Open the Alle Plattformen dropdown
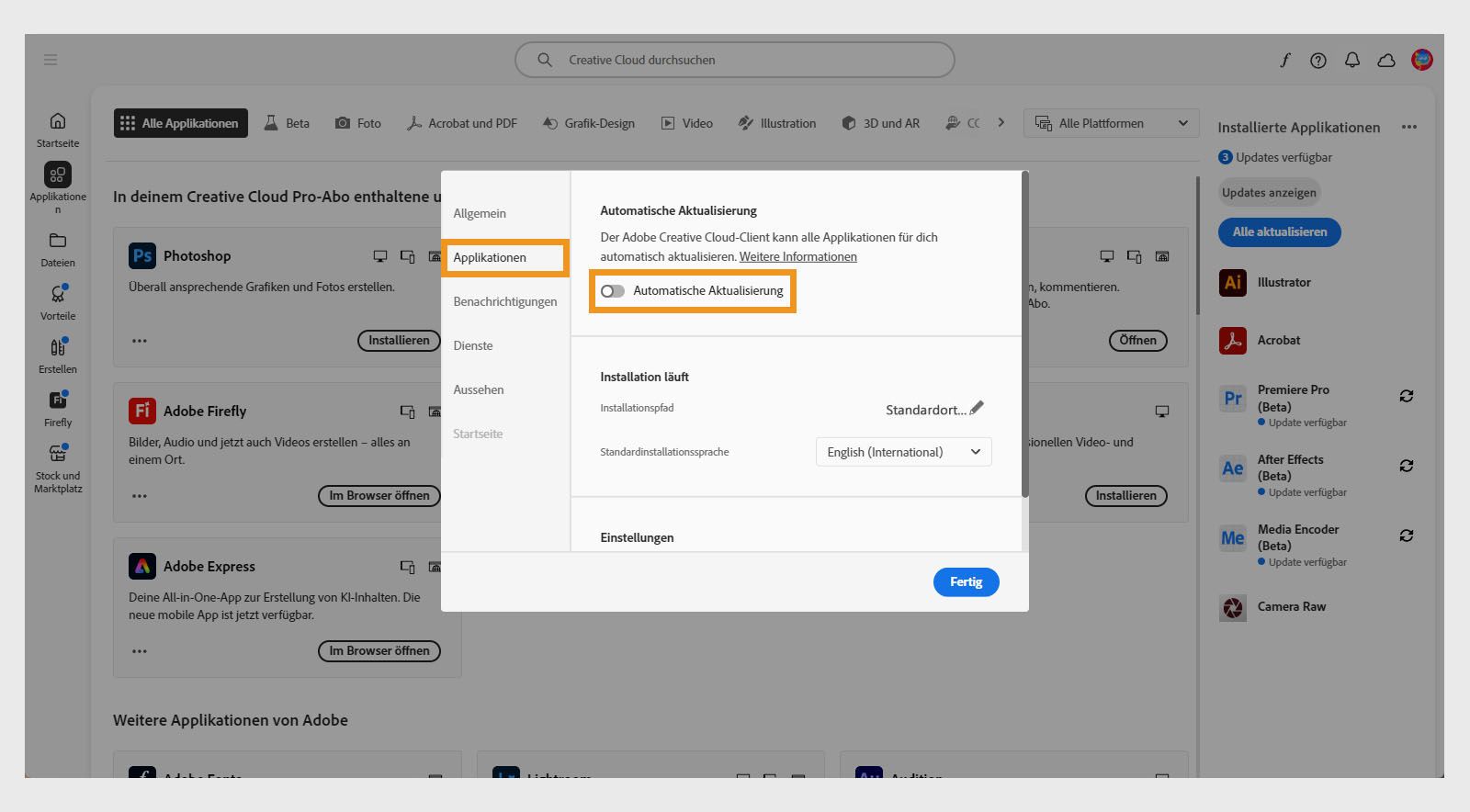The height and width of the screenshot is (812, 1470). 1112,123
